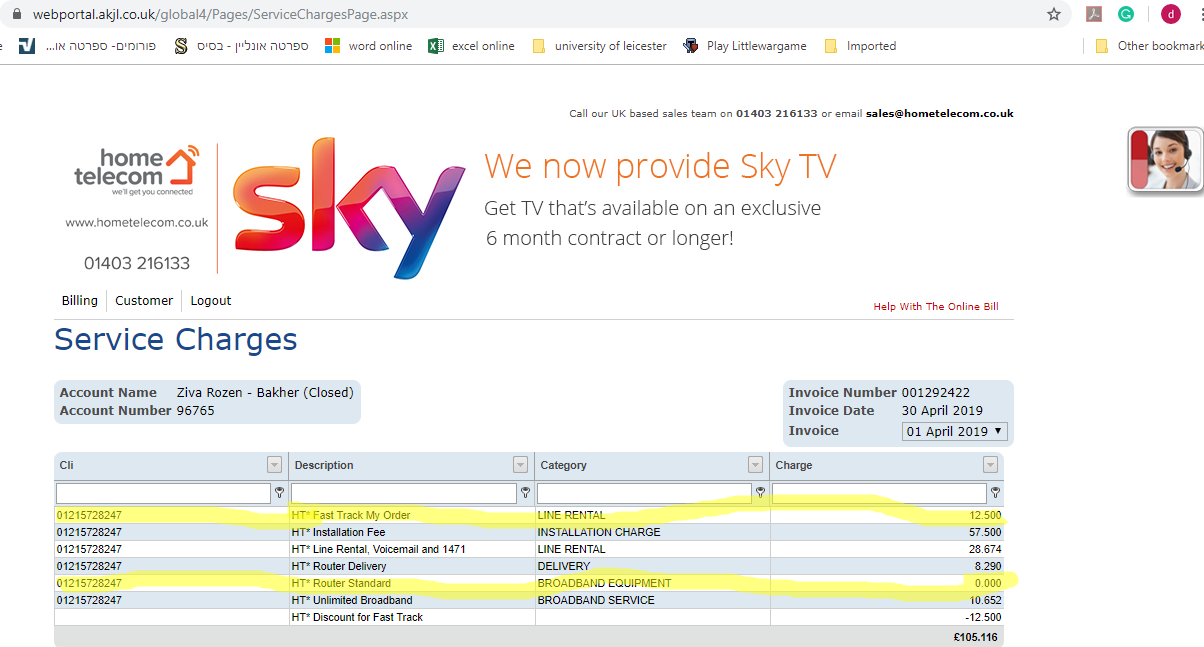Click the -12.500 discount charge value

[x=983, y=617]
